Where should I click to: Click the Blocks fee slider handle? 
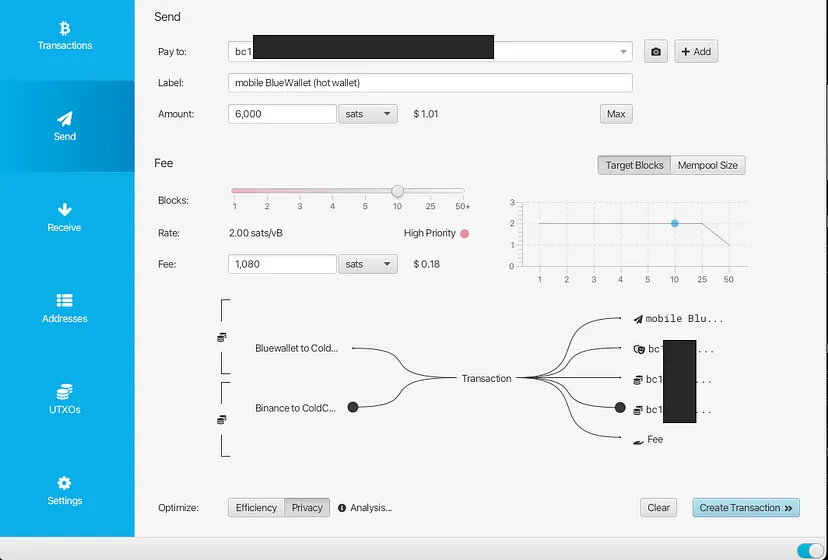[398, 191]
